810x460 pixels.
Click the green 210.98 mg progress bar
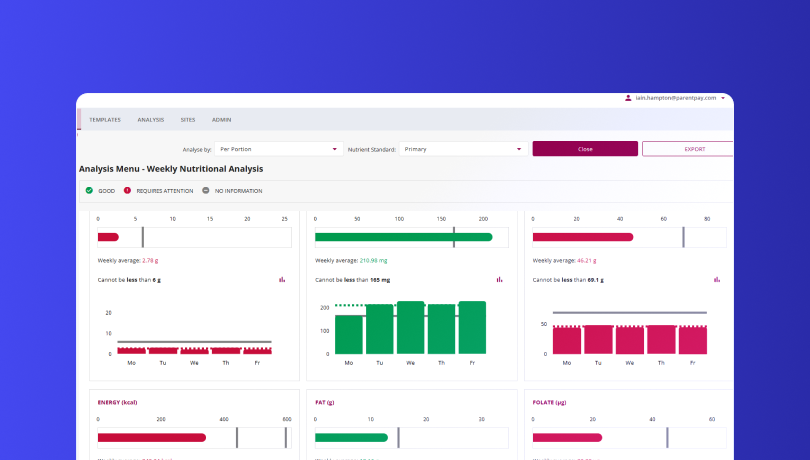pyautogui.click(x=403, y=237)
